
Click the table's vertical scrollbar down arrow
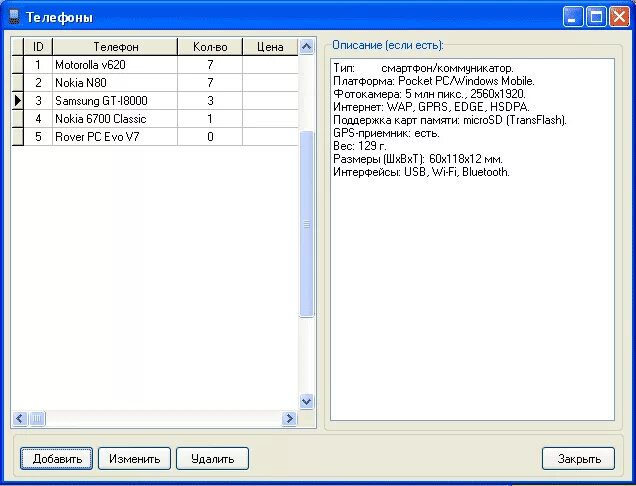pyautogui.click(x=306, y=402)
